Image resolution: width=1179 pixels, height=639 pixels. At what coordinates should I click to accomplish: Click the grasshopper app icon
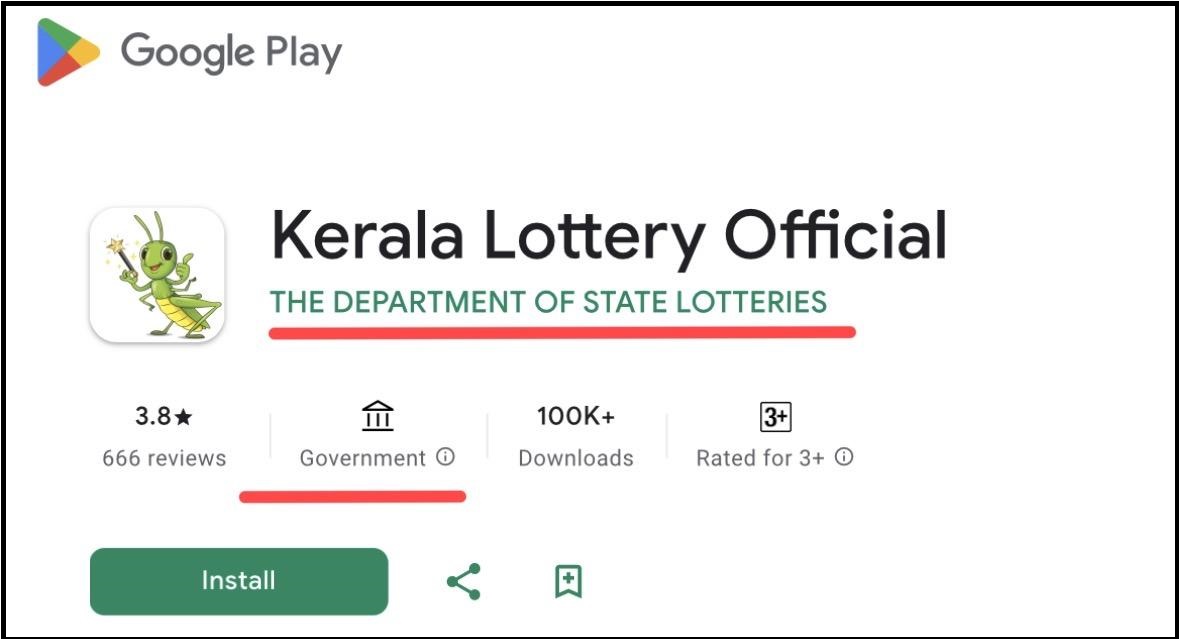tap(157, 275)
